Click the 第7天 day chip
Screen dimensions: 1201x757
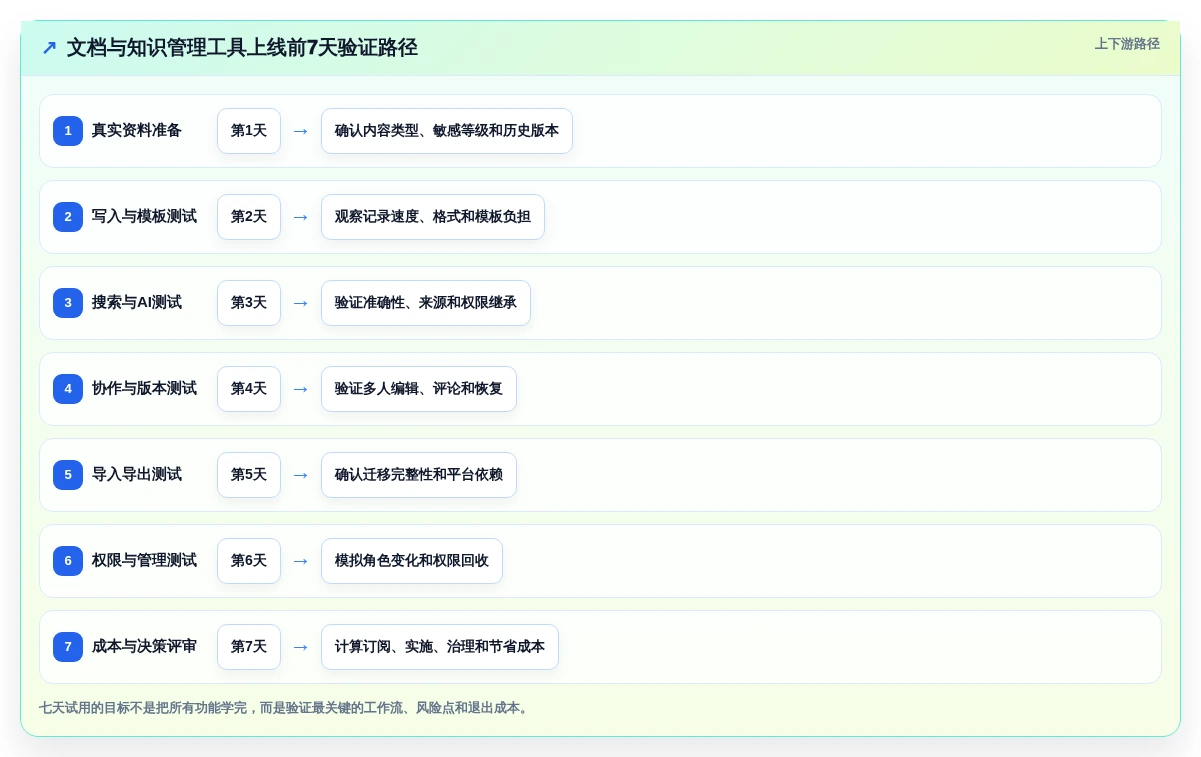point(249,647)
